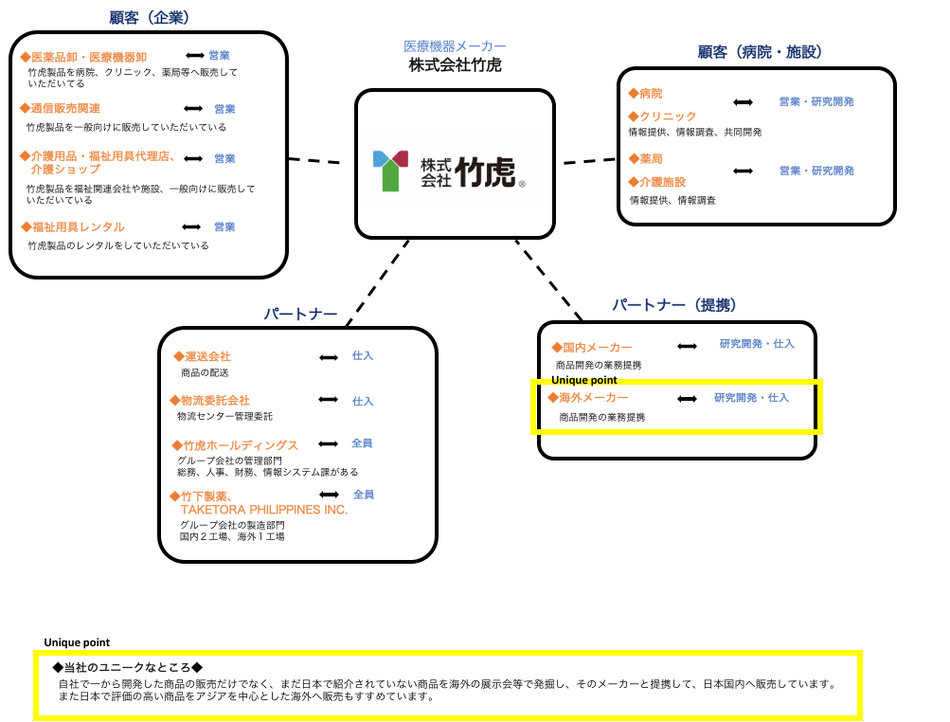Click the line 竹虎製品を福祉関連会社や施設、一般向けに販売して
Screen dimensions: 950x722
pyautogui.click(x=141, y=189)
